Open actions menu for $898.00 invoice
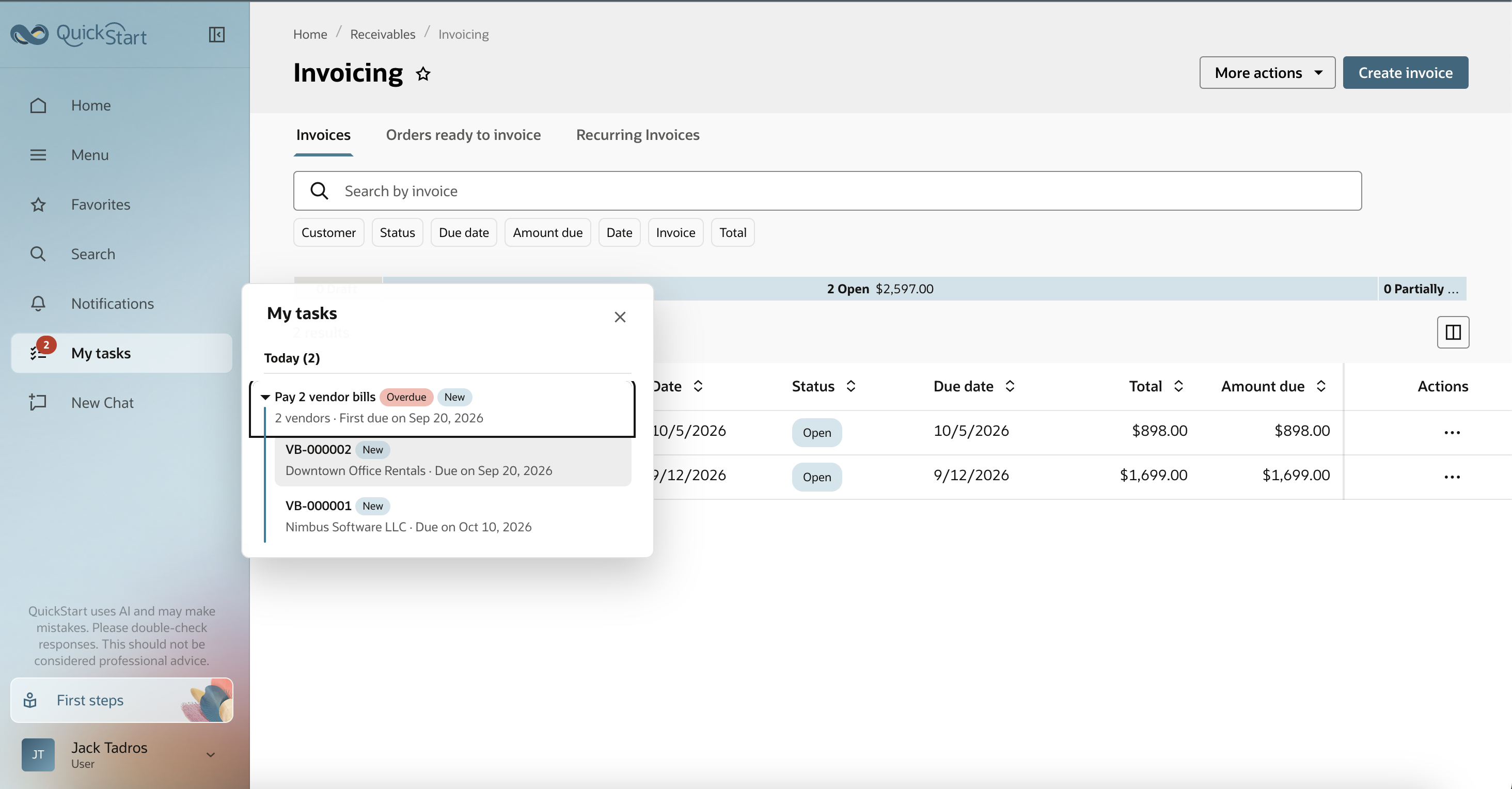Screen dimensions: 1512x789 (x=1452, y=433)
